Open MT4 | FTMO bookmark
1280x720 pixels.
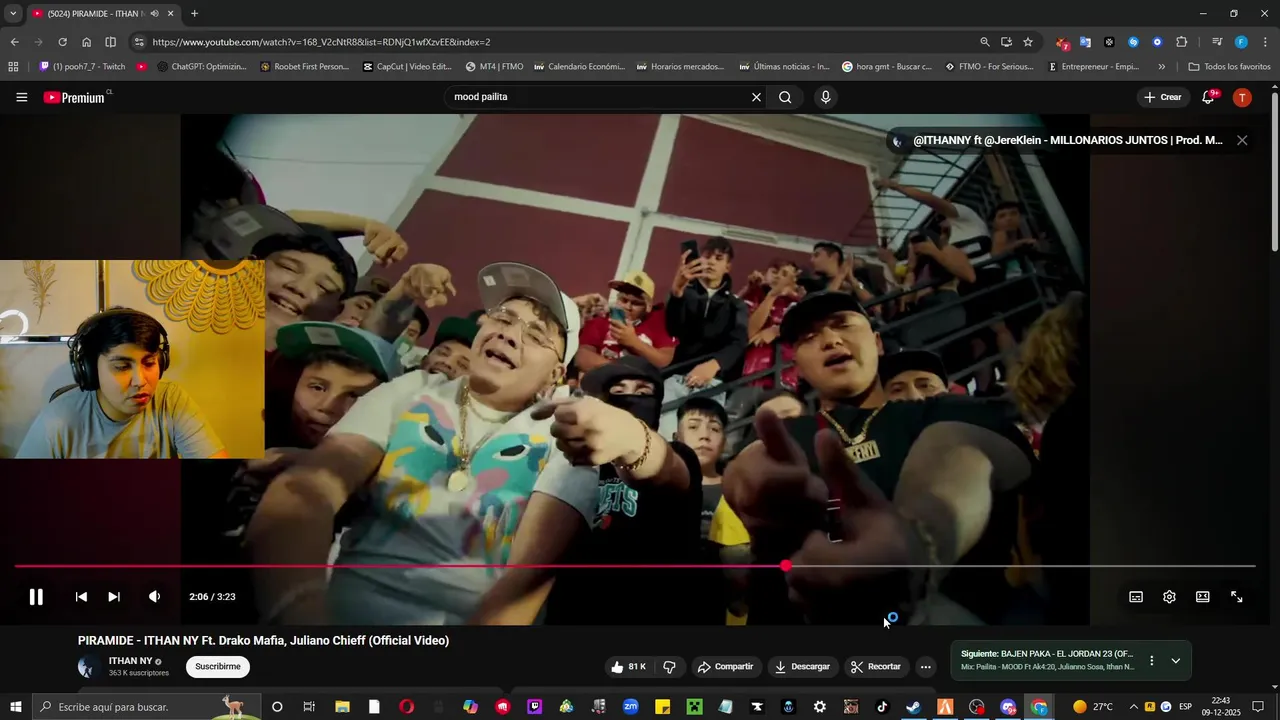(494, 67)
